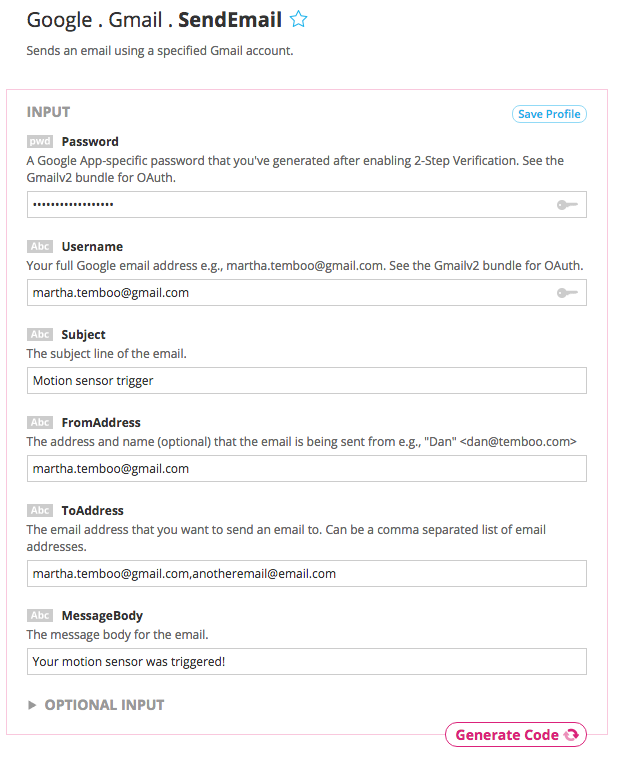Click the MessageBody input field
This screenshot has height=758, width=632.
click(x=306, y=662)
